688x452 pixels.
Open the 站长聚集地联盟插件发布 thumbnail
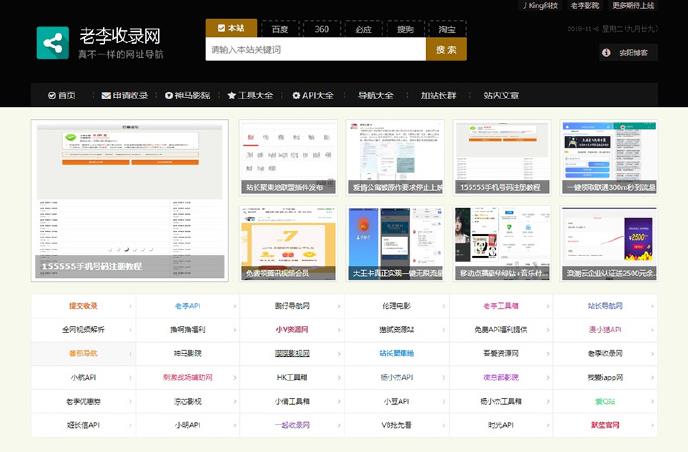click(288, 158)
